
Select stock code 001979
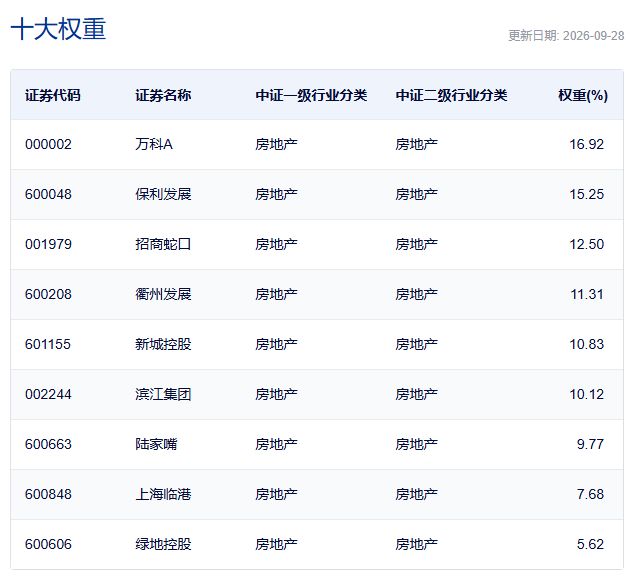(x=48, y=244)
